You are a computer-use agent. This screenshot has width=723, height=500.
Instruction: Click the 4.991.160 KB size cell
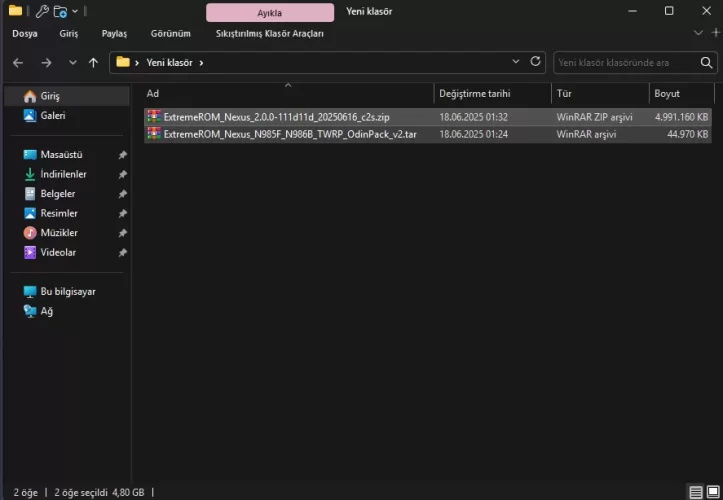click(x=682, y=117)
